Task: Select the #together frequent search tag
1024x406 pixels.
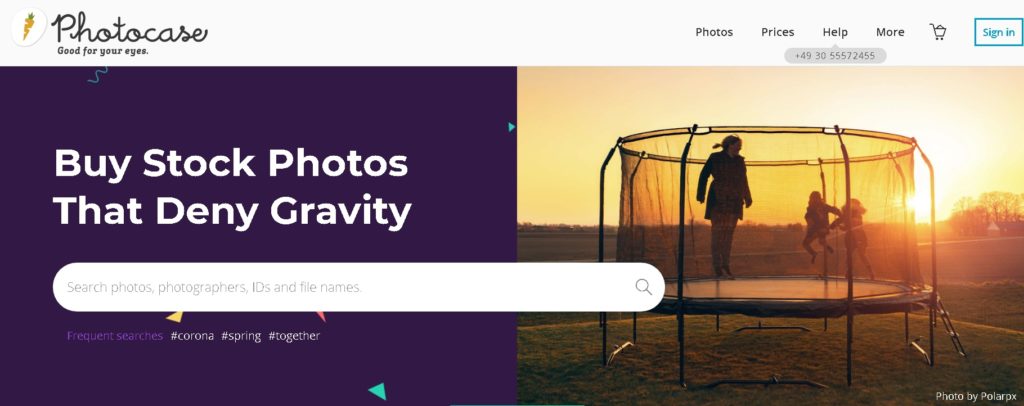Action: tap(295, 336)
